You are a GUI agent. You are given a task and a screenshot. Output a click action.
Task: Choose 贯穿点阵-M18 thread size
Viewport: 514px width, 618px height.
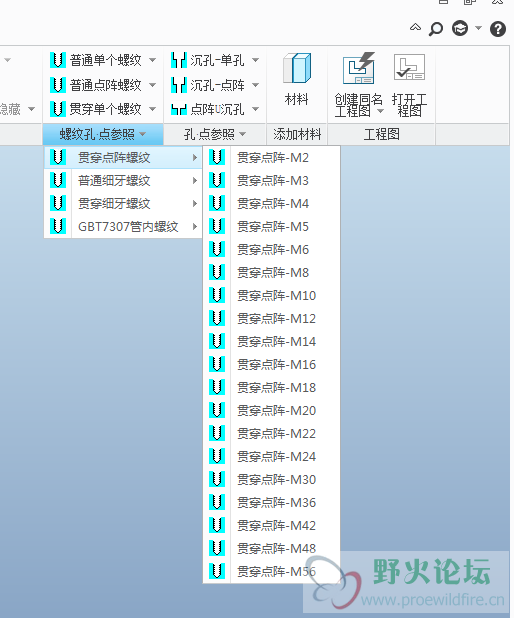coord(272,387)
